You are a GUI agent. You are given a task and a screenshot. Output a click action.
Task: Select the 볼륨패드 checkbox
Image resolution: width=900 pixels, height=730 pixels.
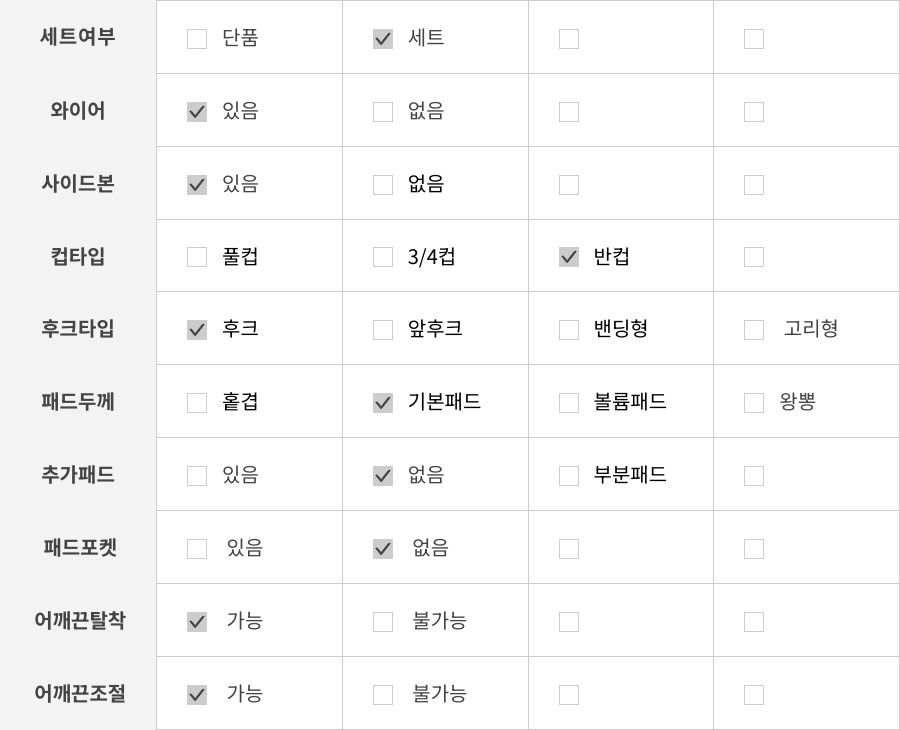(x=569, y=403)
